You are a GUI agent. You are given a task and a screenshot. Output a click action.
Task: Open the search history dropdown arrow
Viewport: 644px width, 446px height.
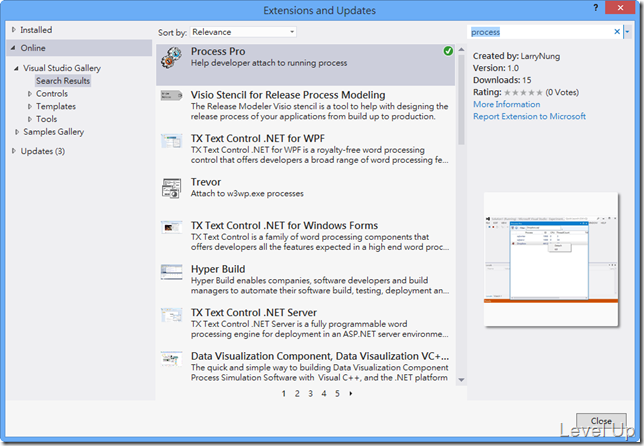627,32
